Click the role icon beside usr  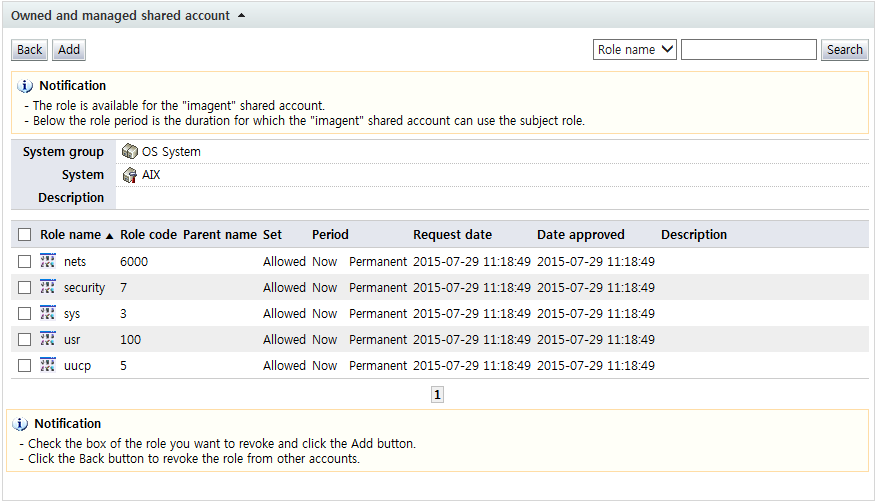point(48,339)
